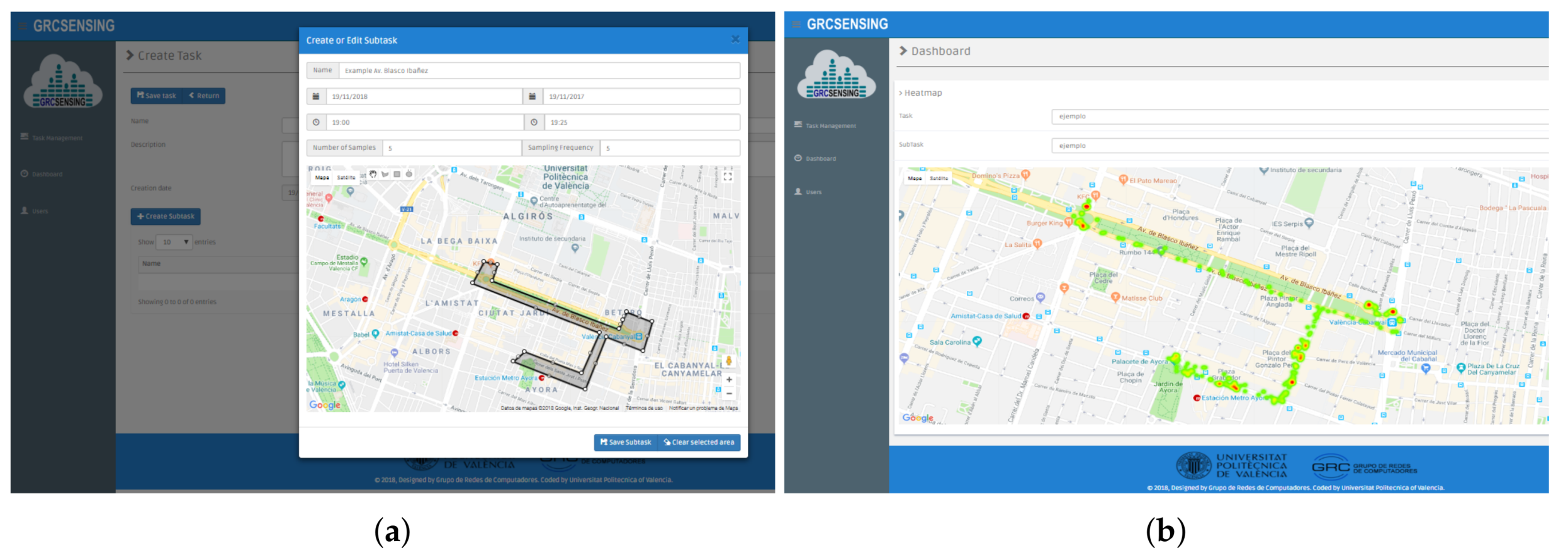Select the rectangle drawing tool on subtask map
This screenshot has width=1568, height=560.
point(397,174)
